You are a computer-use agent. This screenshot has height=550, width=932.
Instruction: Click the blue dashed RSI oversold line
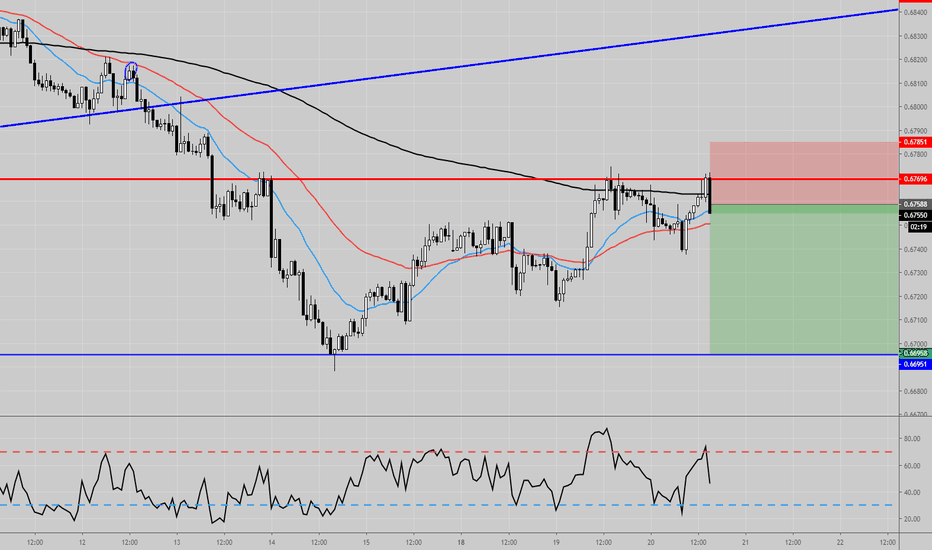[300, 504]
